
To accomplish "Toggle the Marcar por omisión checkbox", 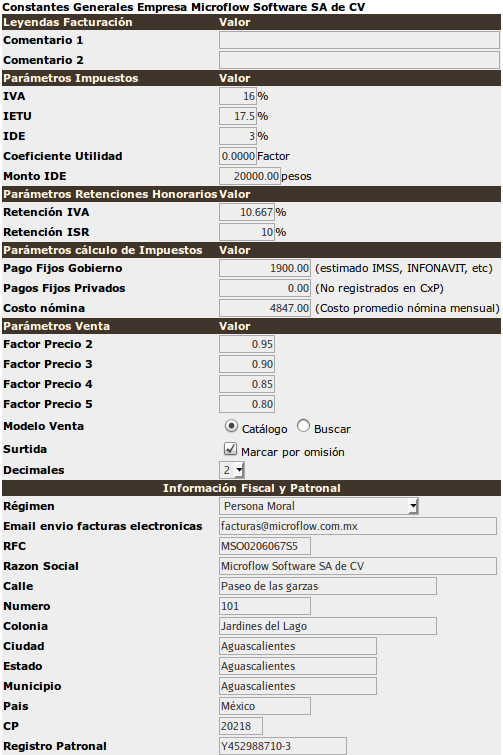I will pyautogui.click(x=231, y=449).
